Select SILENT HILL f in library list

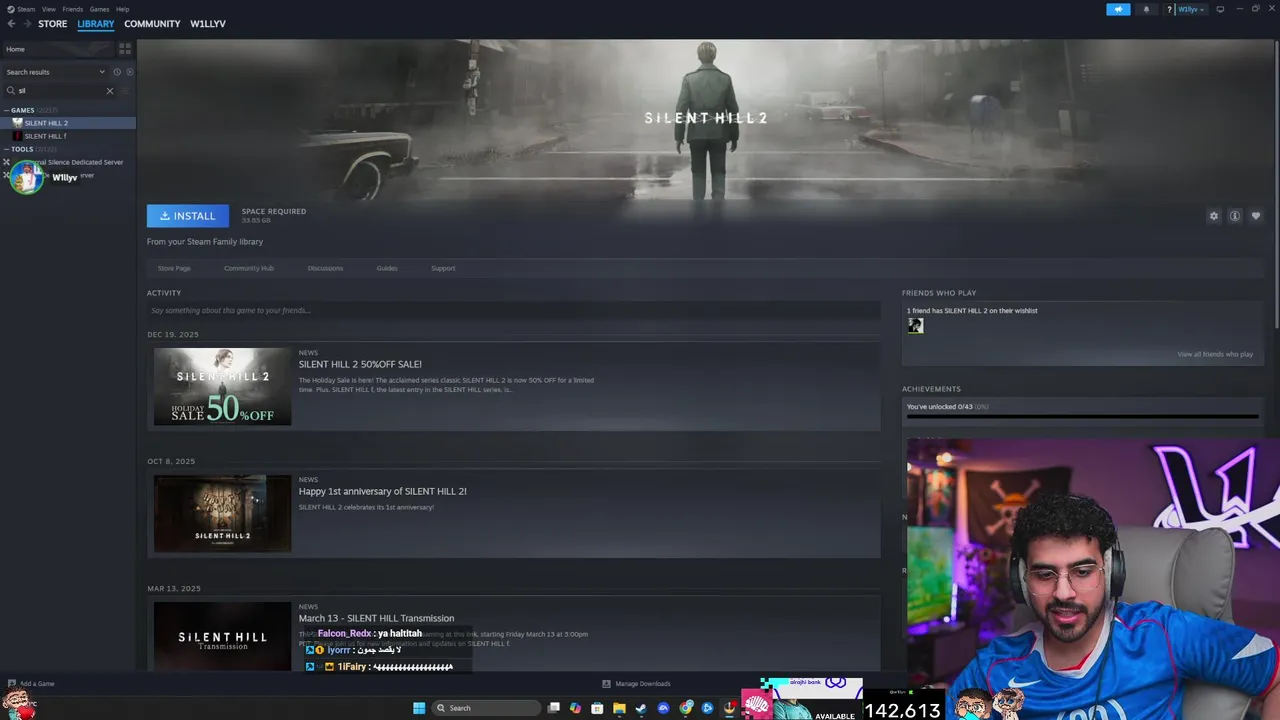(68, 136)
